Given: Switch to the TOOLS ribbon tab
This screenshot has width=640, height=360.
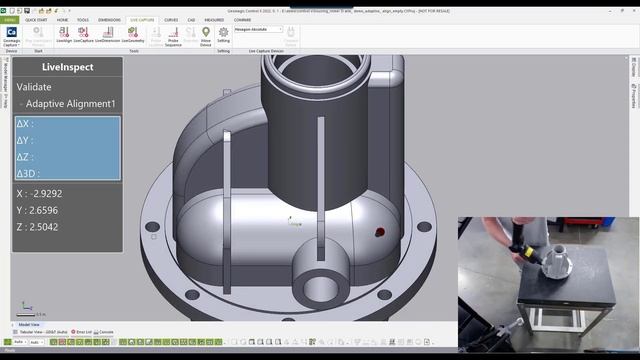Looking at the screenshot, I should [x=82, y=20].
